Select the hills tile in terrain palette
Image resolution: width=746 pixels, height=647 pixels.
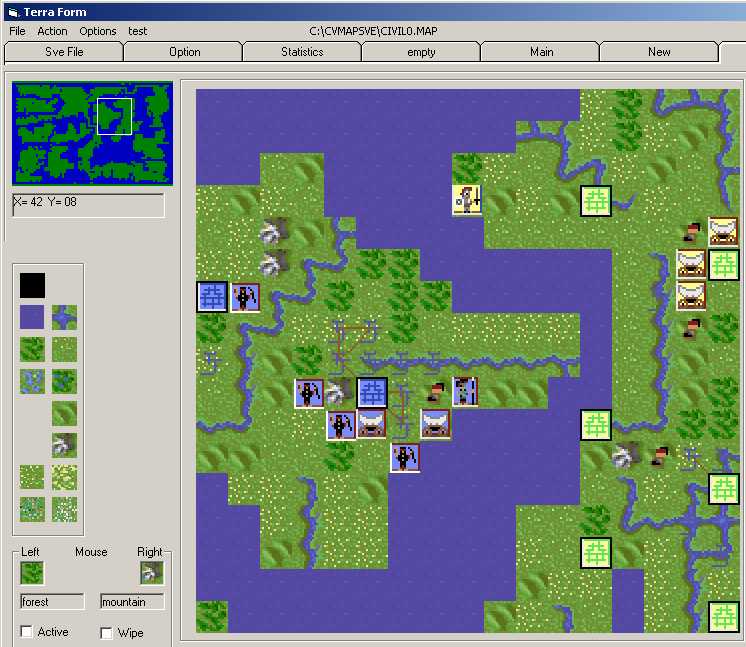tap(64, 413)
